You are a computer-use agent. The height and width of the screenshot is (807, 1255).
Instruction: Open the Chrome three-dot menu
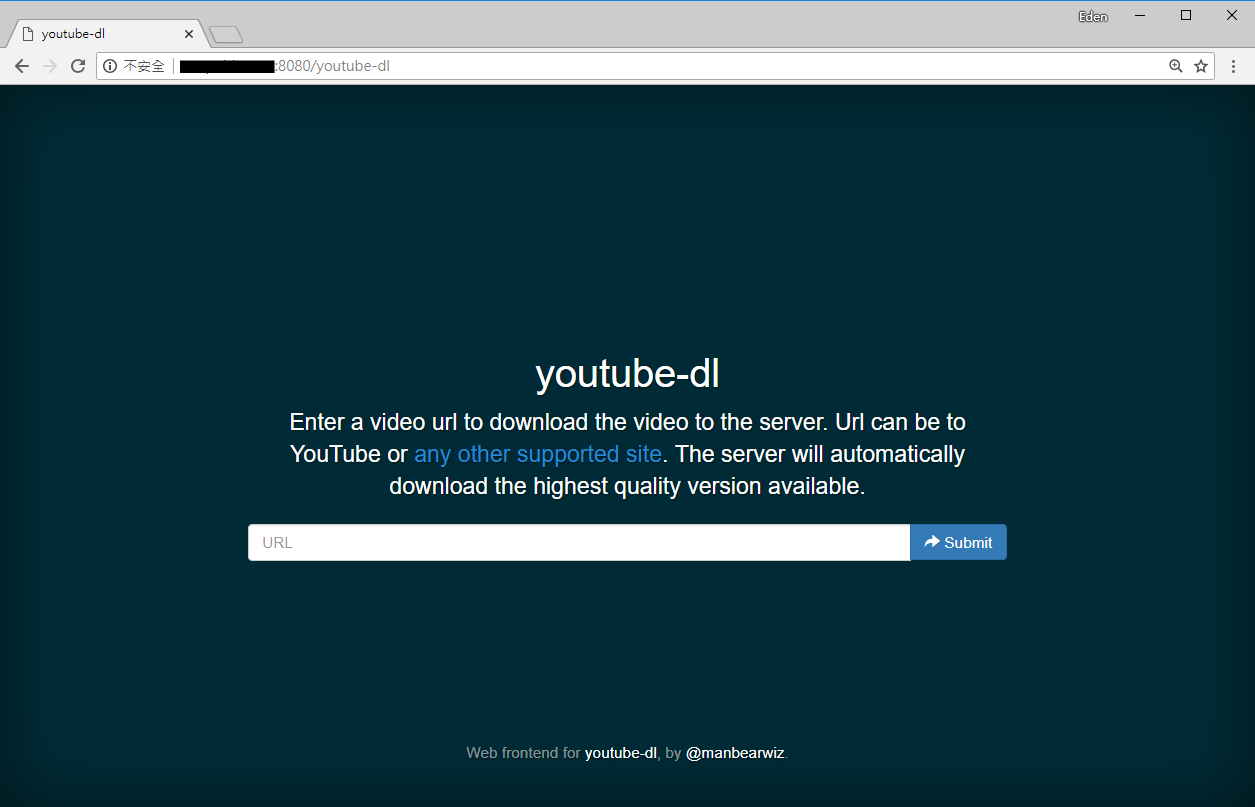[1234, 67]
